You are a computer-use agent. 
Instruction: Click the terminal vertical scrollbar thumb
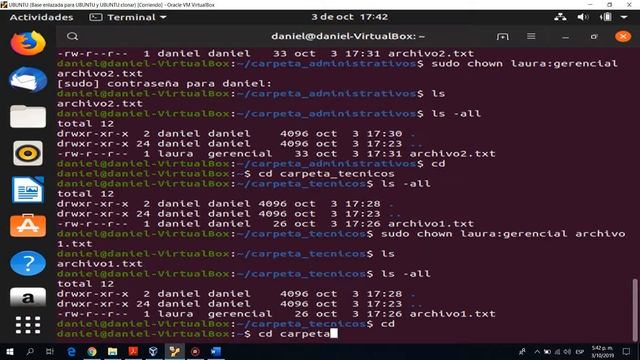click(x=635, y=309)
